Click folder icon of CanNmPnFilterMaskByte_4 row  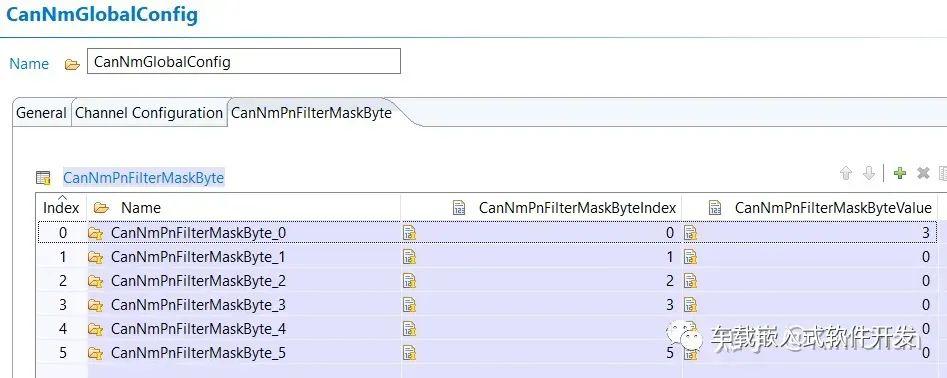(x=95, y=330)
